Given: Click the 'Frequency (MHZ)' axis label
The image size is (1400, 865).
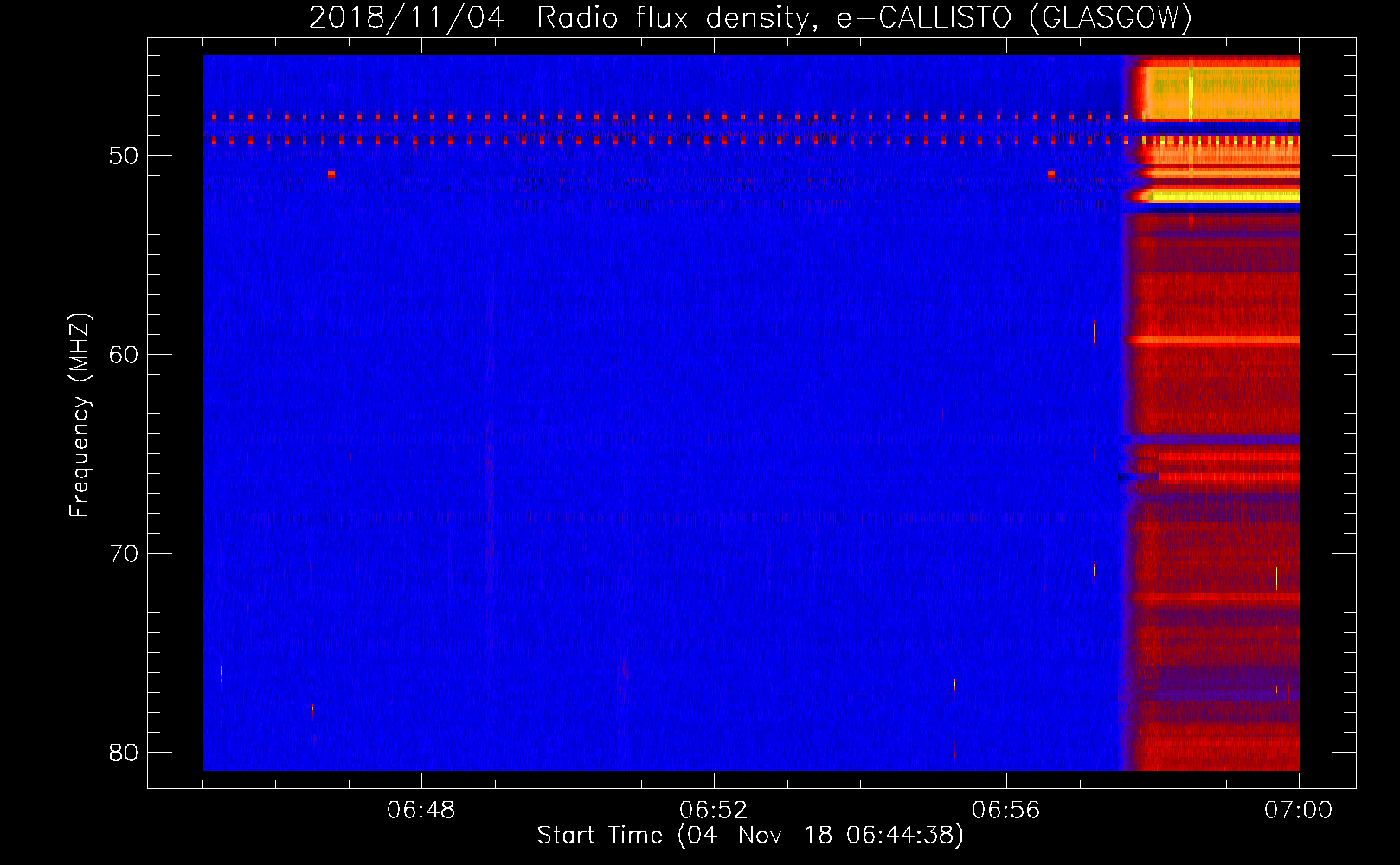Looking at the screenshot, I should [80, 415].
